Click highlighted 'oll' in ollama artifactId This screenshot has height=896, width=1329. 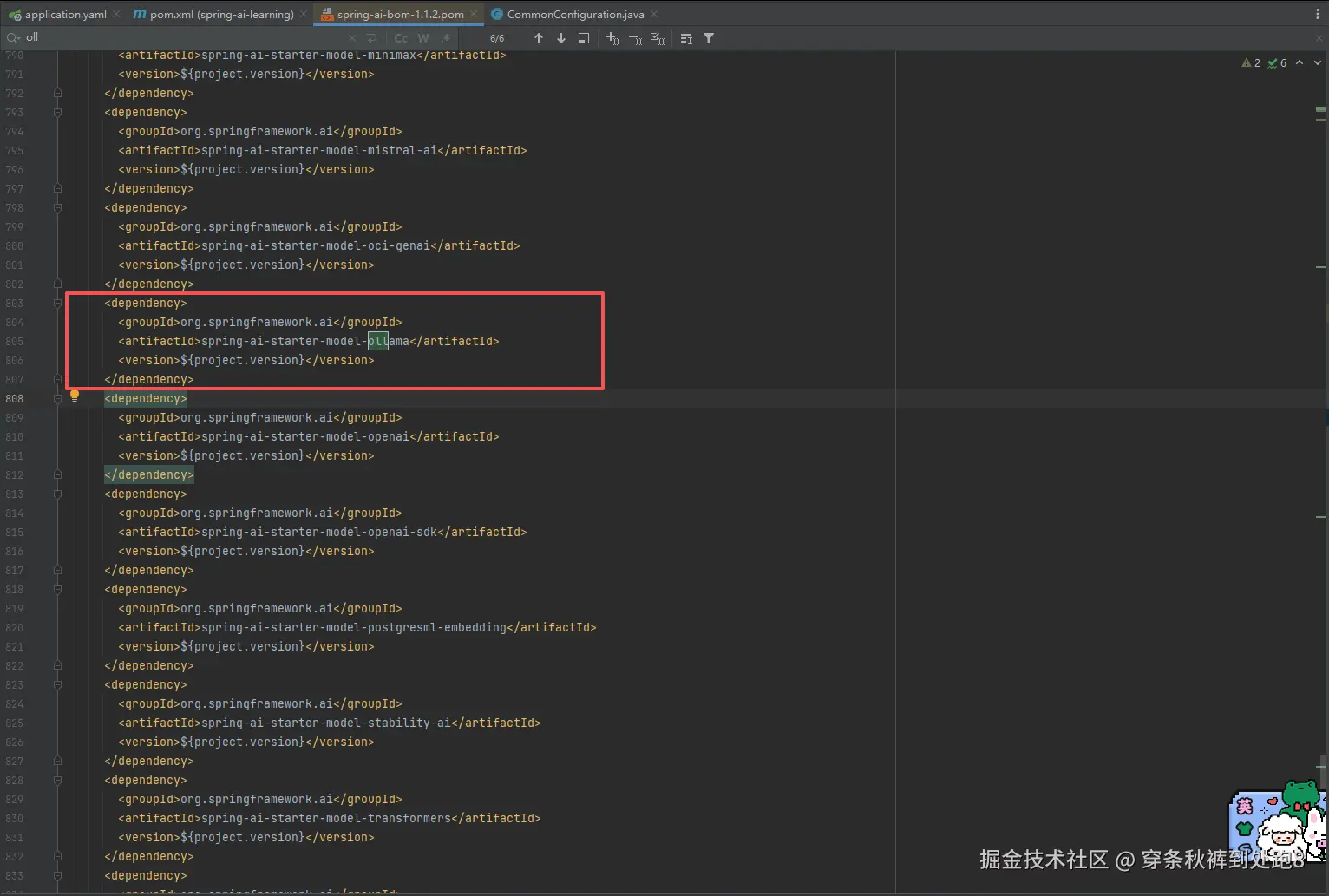point(377,341)
